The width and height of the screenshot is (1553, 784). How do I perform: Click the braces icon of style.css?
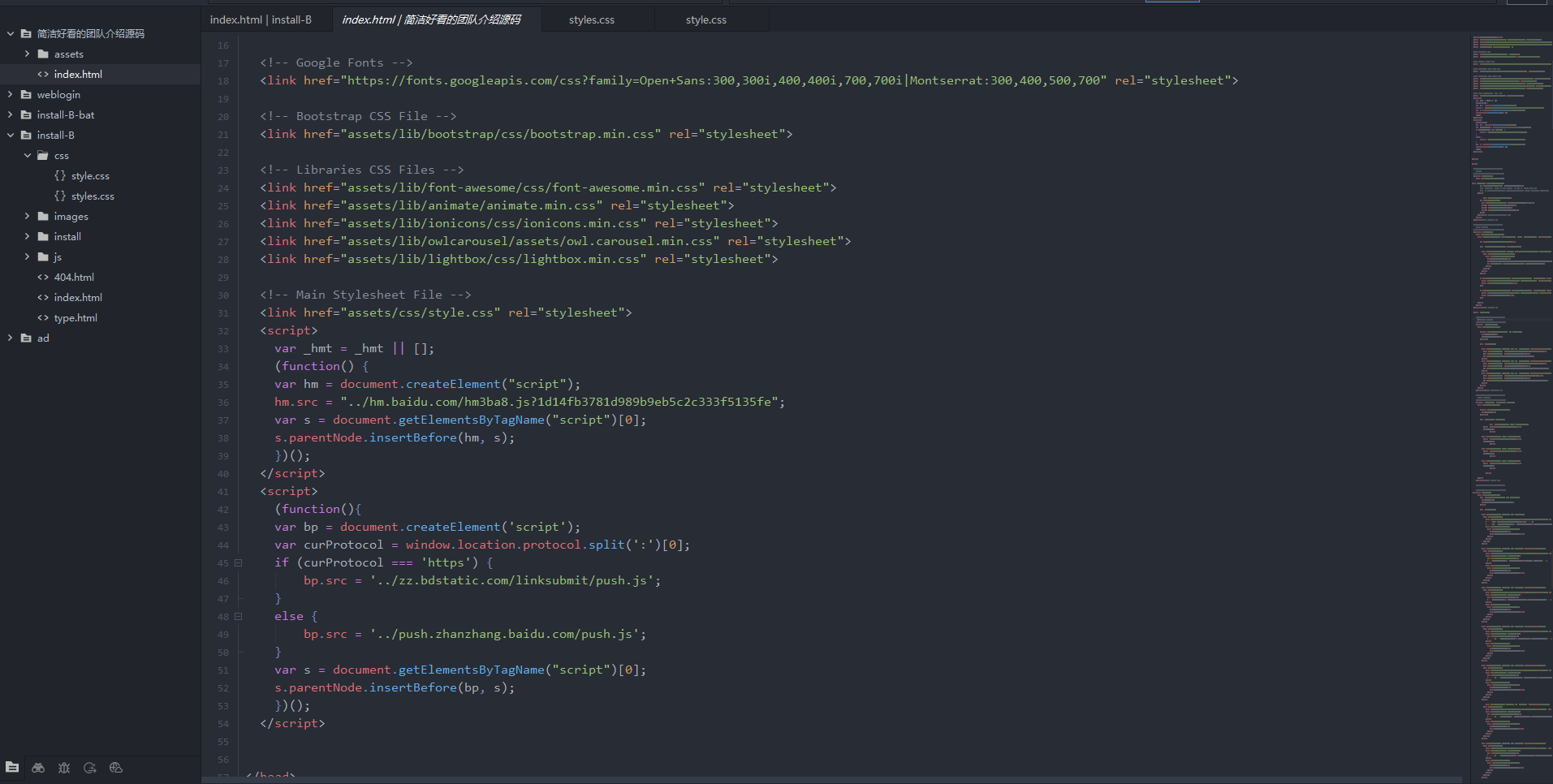tap(60, 176)
